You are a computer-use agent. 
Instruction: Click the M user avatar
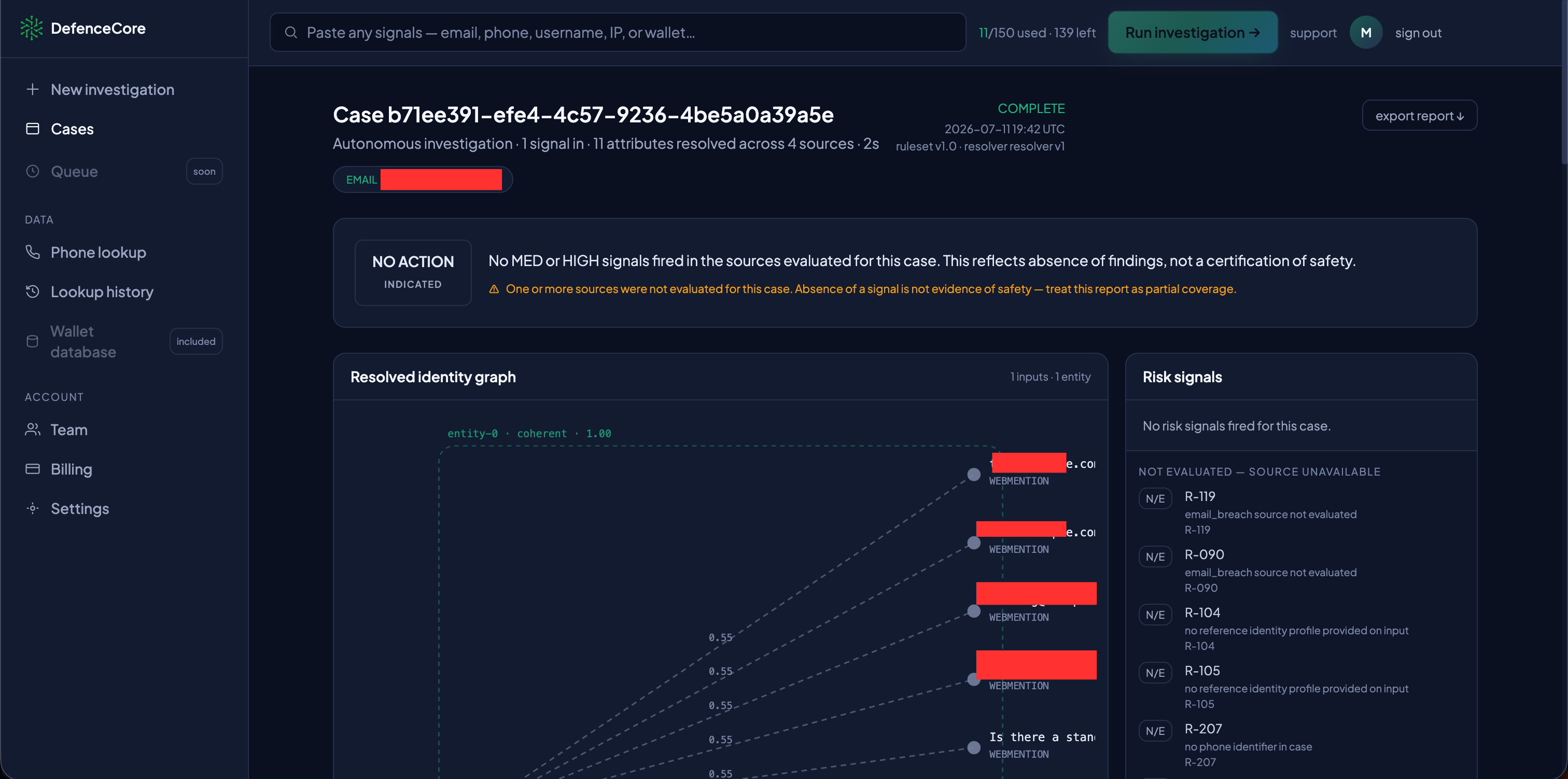point(1366,32)
